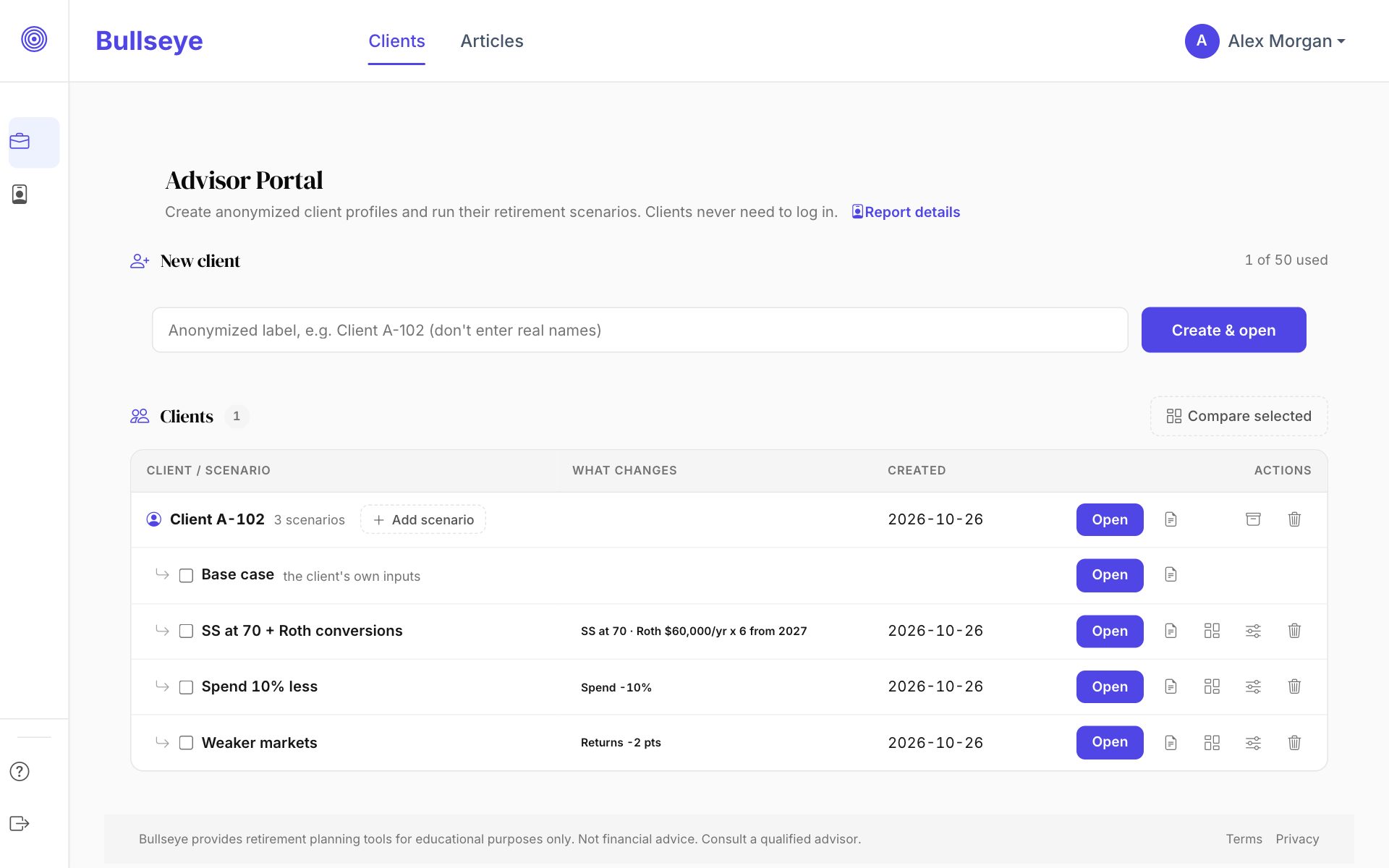Click the Create & open button

[x=1223, y=330]
